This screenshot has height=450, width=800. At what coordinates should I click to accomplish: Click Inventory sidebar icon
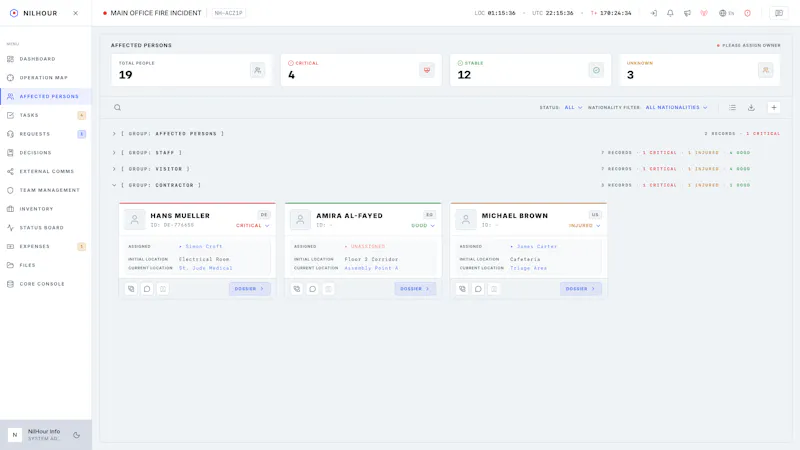coord(10,209)
